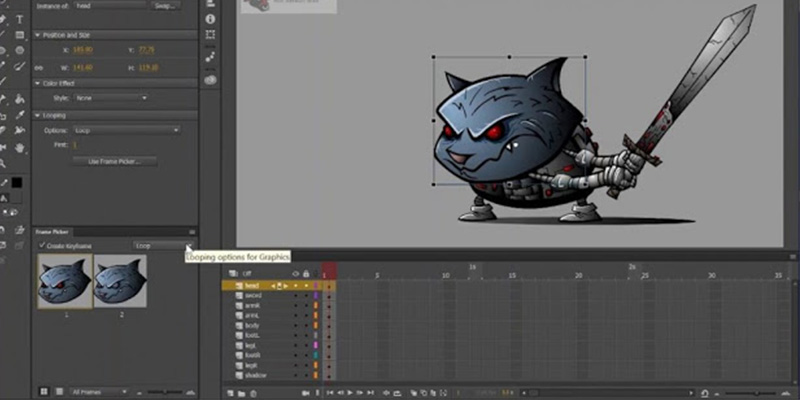The width and height of the screenshot is (800, 400).
Task: Open the All Frames filter dropdown
Action: [x=99, y=391]
